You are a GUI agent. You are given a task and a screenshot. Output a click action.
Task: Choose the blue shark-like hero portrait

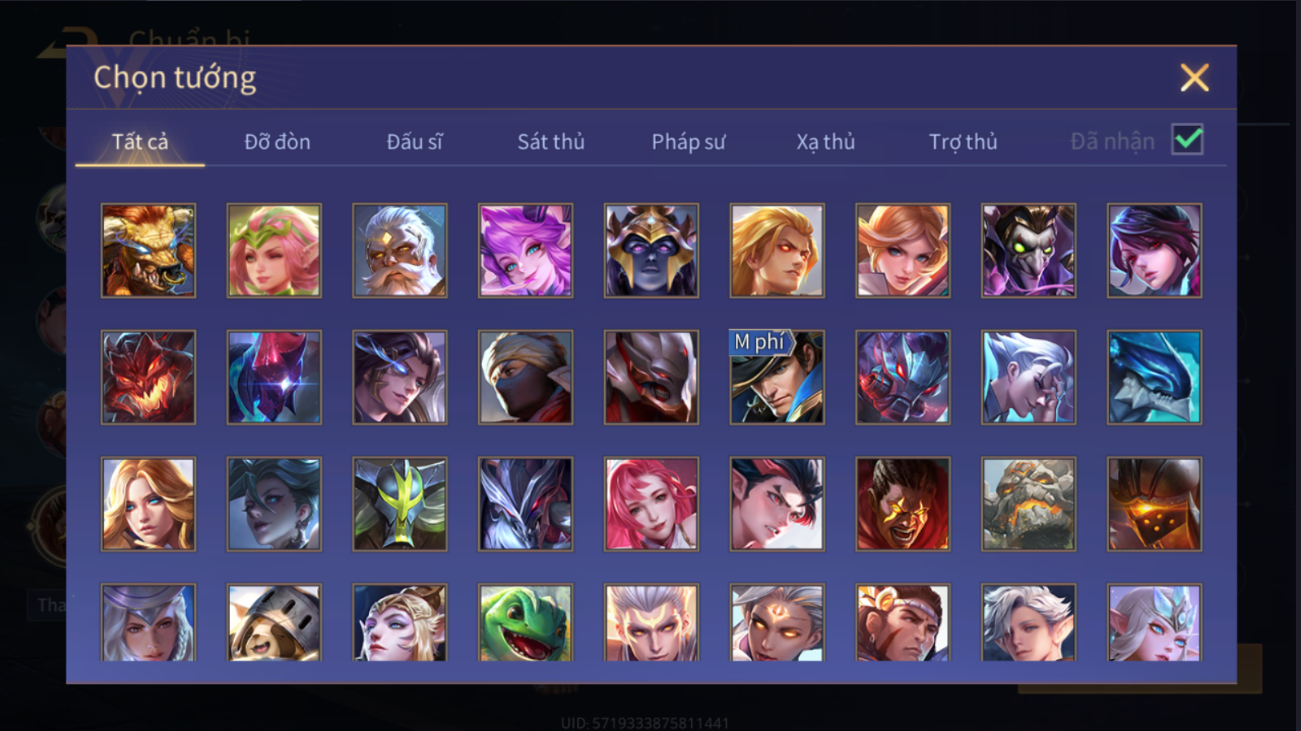[1154, 378]
